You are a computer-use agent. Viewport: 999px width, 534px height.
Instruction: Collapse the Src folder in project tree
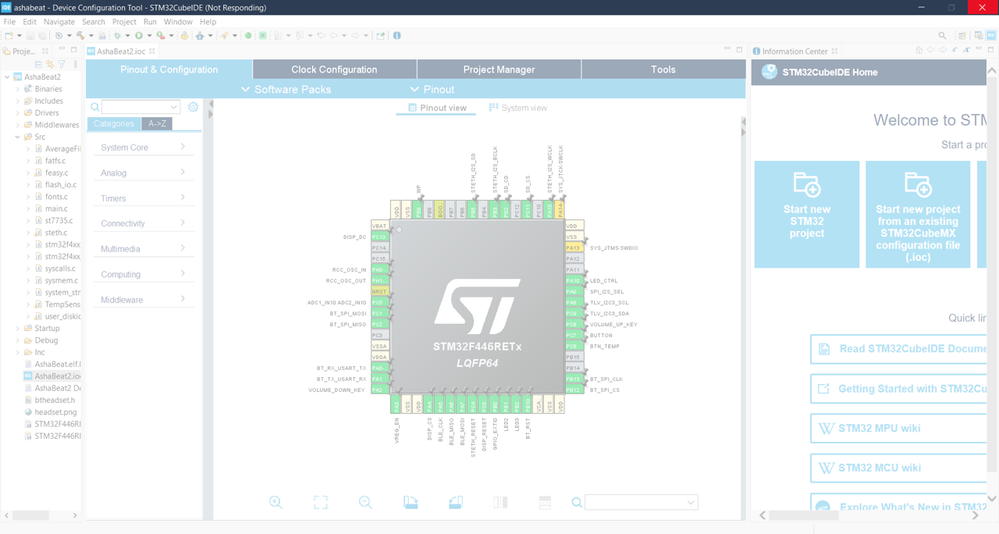coord(18,137)
